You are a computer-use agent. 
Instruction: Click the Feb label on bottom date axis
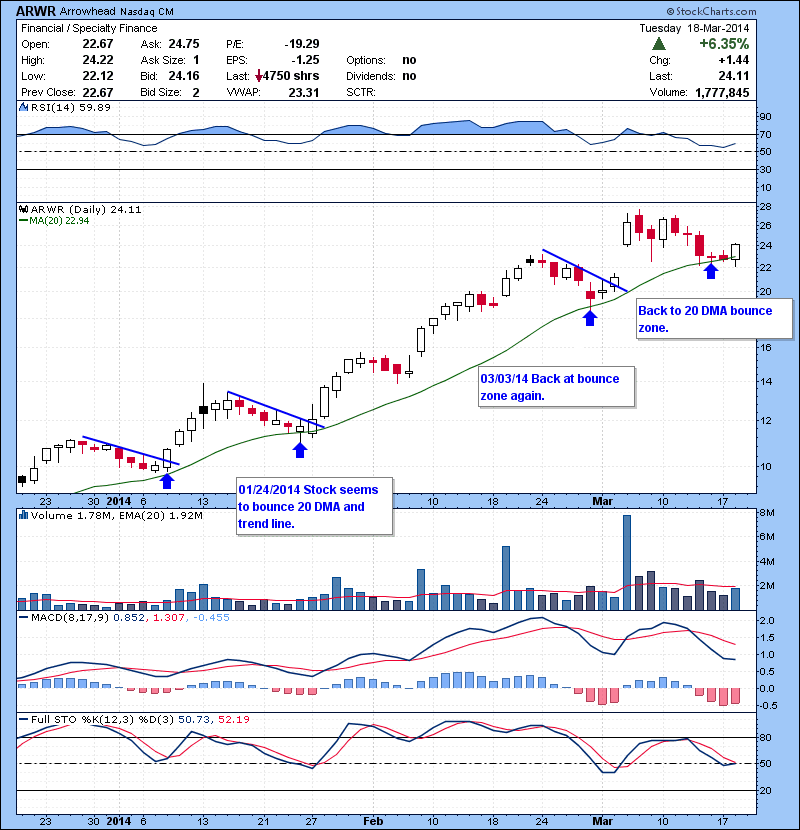click(x=373, y=821)
